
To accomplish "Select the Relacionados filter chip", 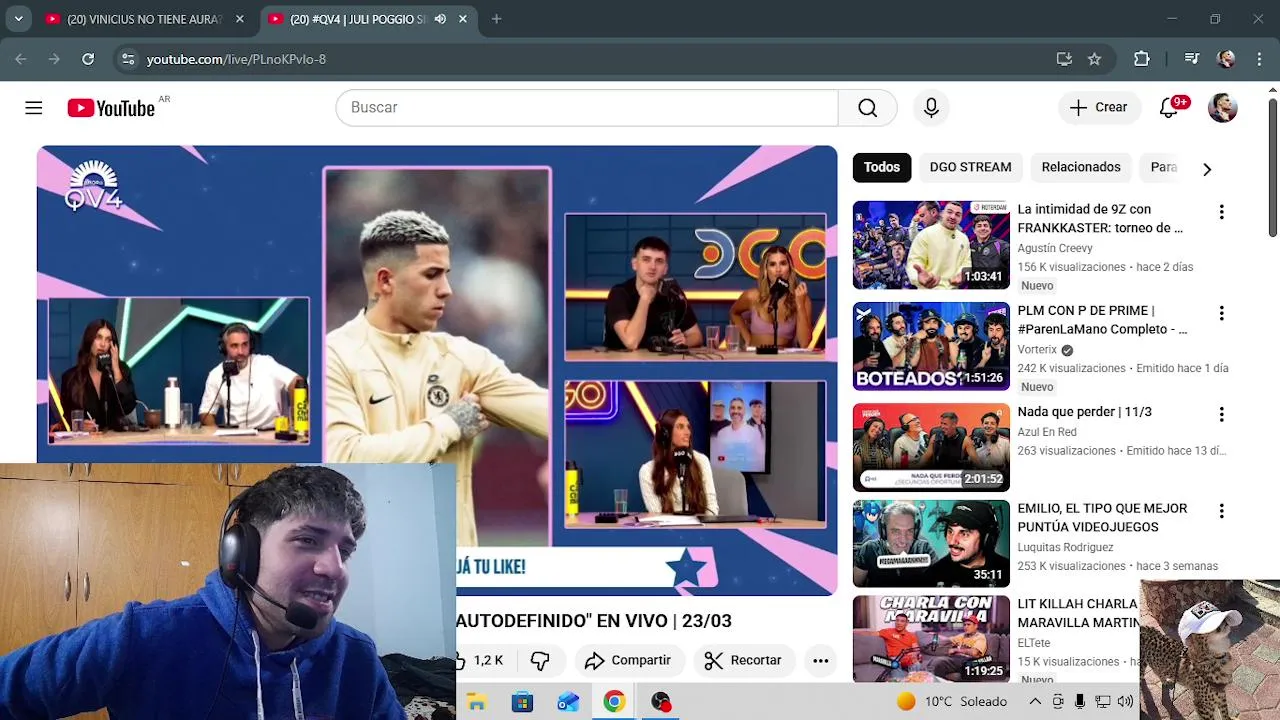I will tap(1081, 167).
